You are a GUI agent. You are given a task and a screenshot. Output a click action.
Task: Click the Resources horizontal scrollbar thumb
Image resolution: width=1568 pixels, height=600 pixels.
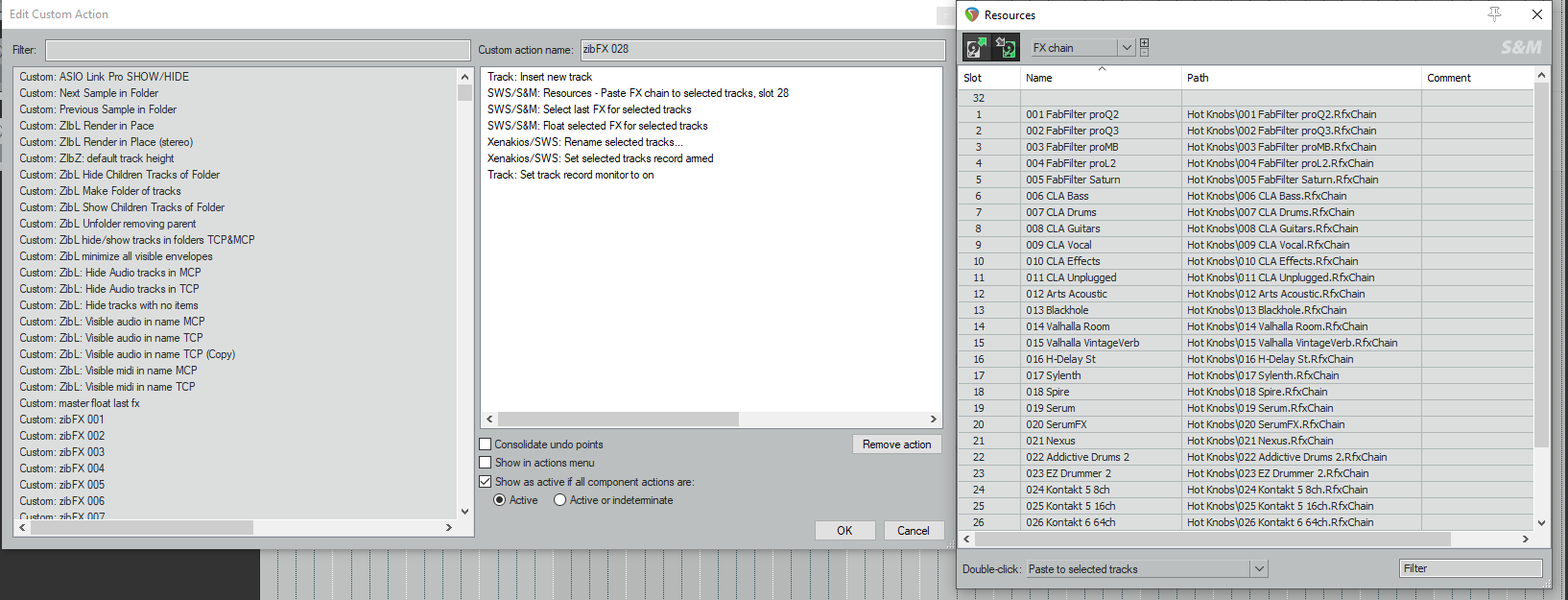point(1213,540)
